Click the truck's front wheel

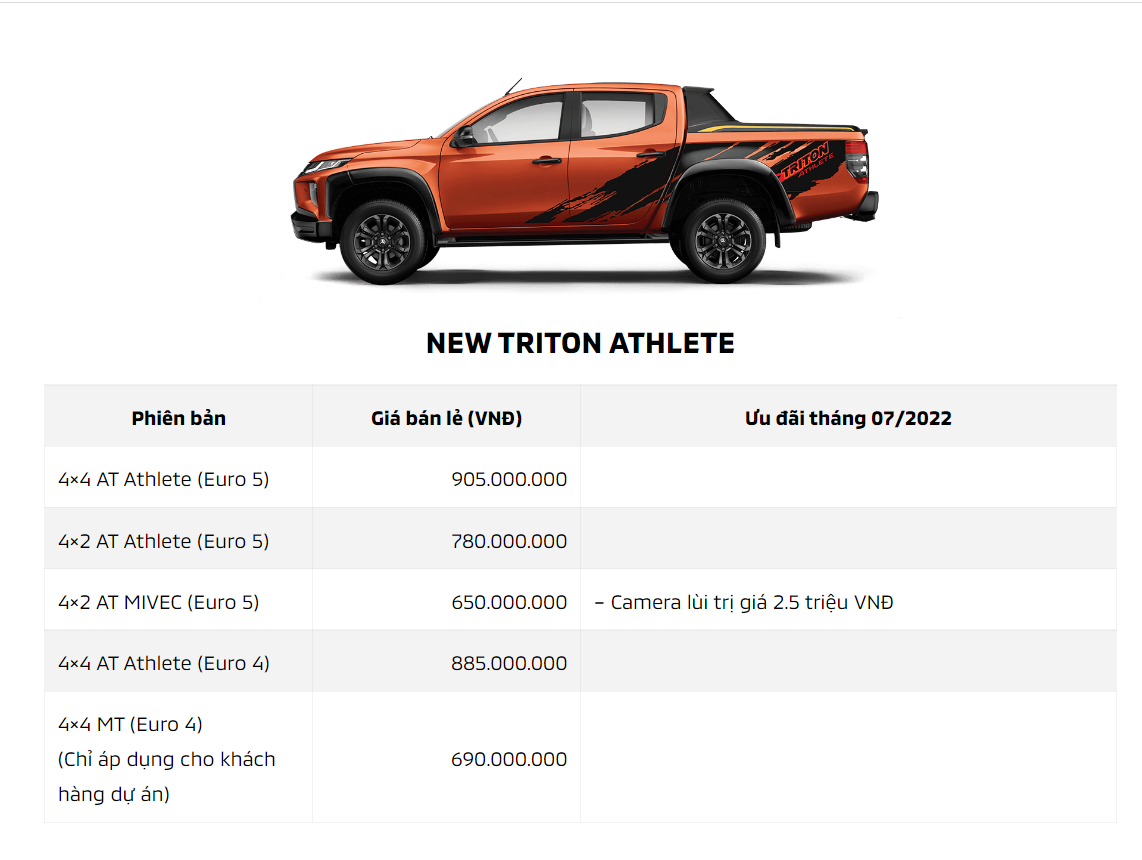tap(382, 242)
